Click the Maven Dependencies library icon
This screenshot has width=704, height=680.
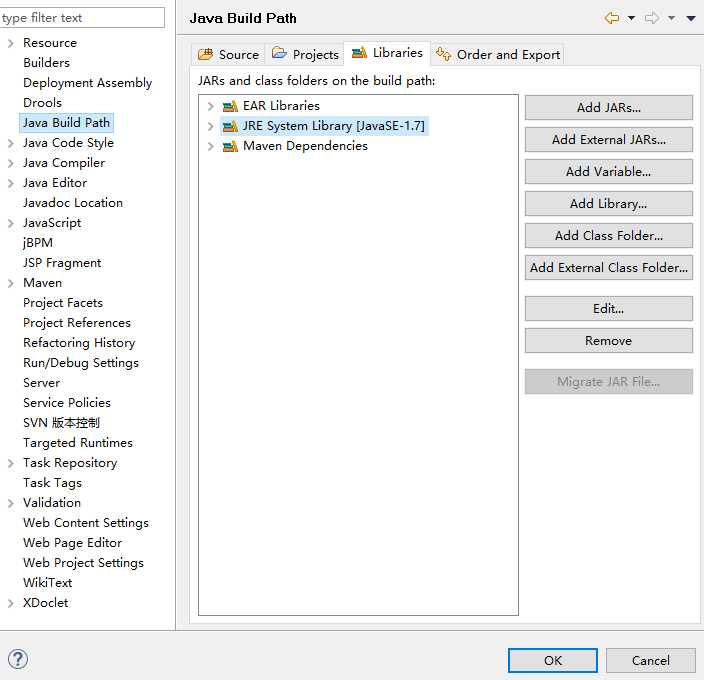[x=230, y=146]
